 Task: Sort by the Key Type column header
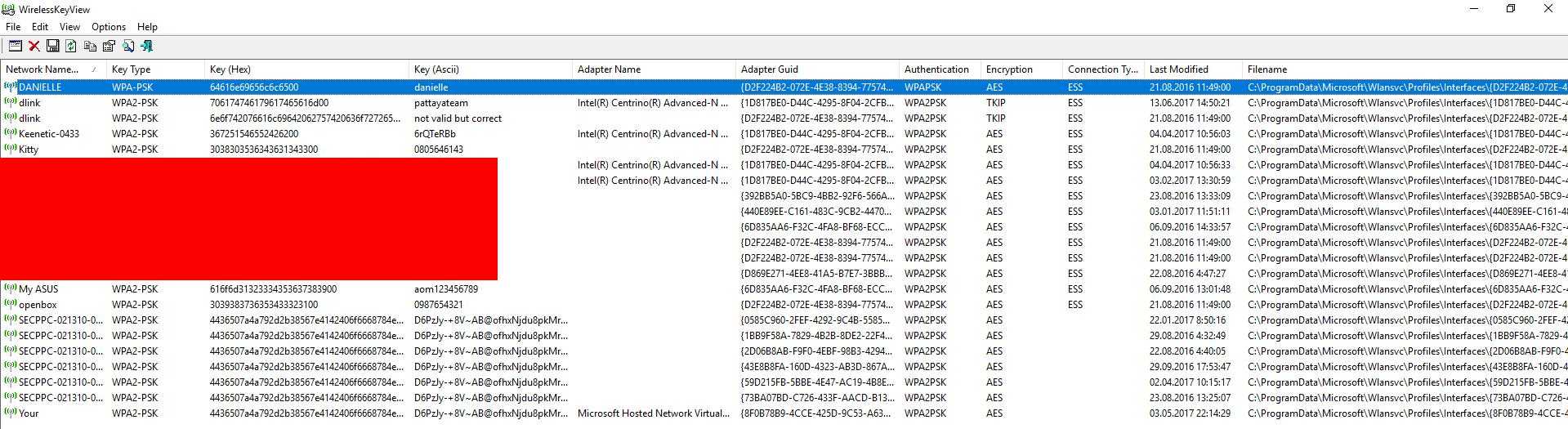tap(132, 69)
